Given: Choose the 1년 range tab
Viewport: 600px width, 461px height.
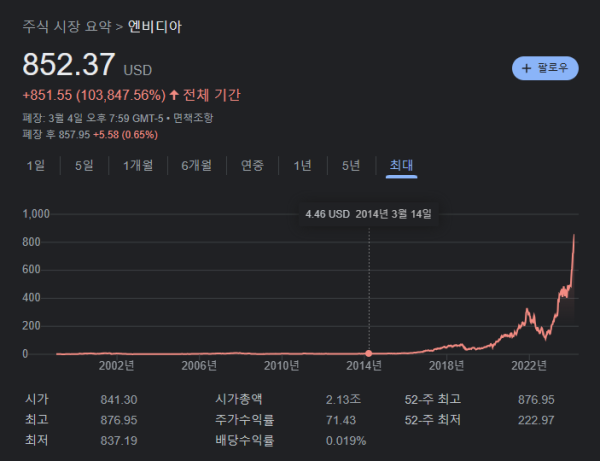Looking at the screenshot, I should point(302,165).
